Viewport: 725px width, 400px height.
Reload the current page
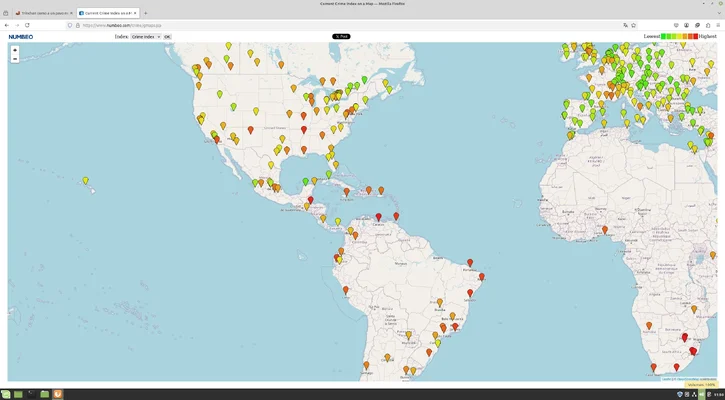[27, 25]
